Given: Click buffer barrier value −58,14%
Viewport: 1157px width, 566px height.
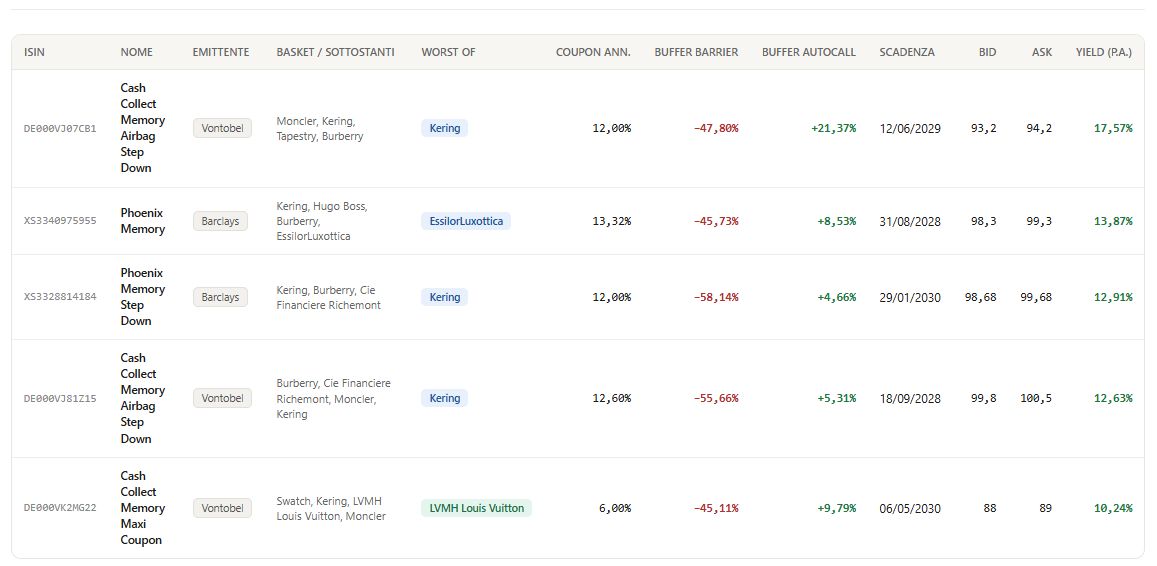Looking at the screenshot, I should 716,297.
